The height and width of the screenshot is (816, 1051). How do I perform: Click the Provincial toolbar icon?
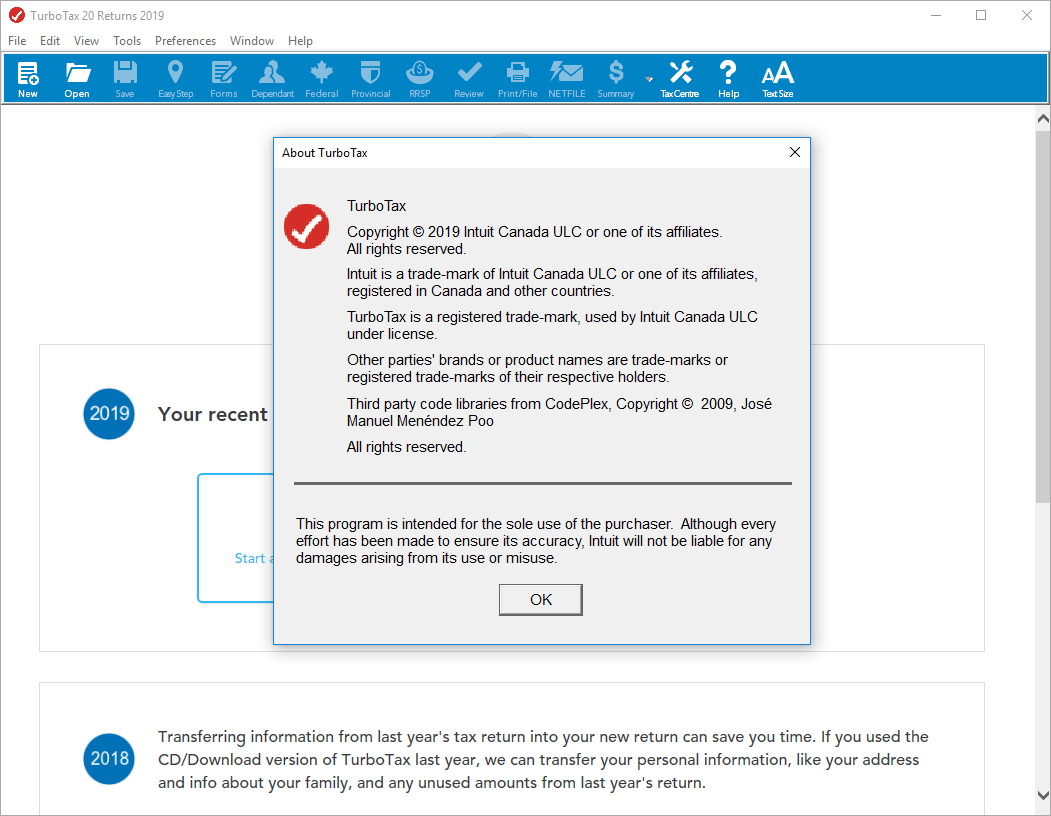[x=371, y=79]
